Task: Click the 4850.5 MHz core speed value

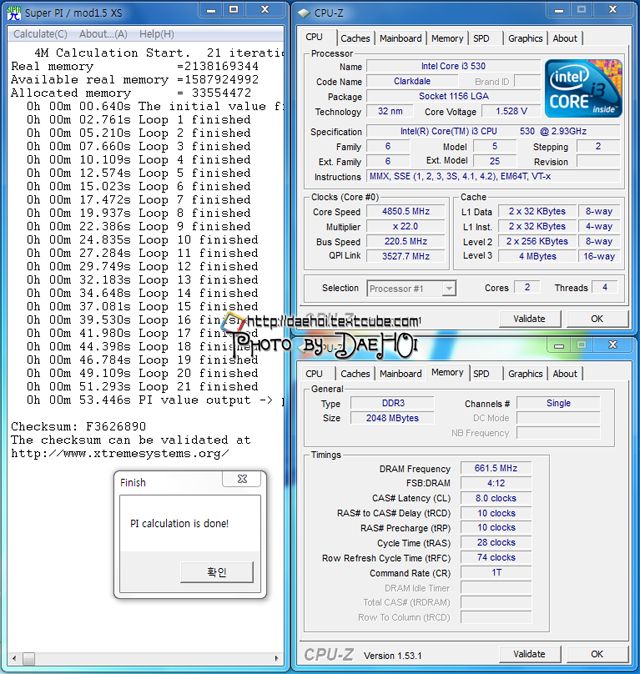Action: click(x=405, y=211)
